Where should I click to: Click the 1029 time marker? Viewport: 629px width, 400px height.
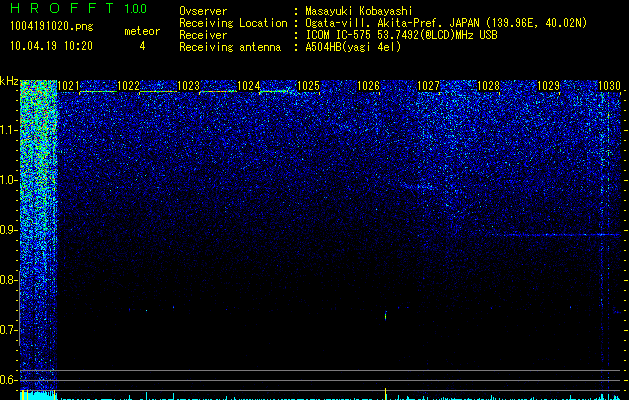pos(548,86)
